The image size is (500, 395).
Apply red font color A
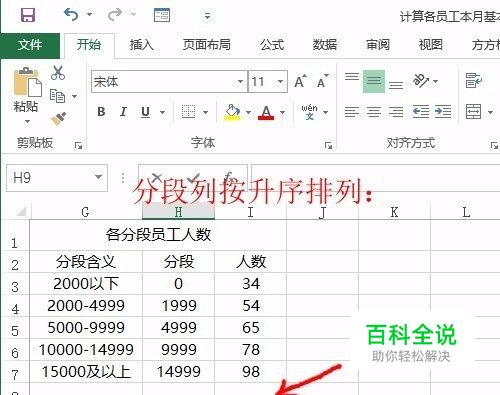(x=266, y=112)
